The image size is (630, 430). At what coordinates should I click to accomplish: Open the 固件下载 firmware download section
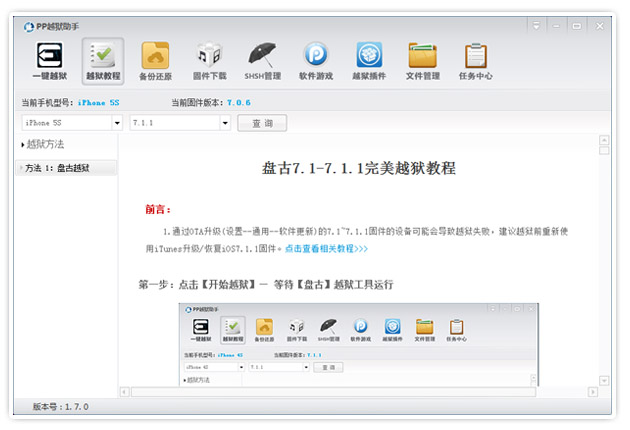click(x=209, y=61)
